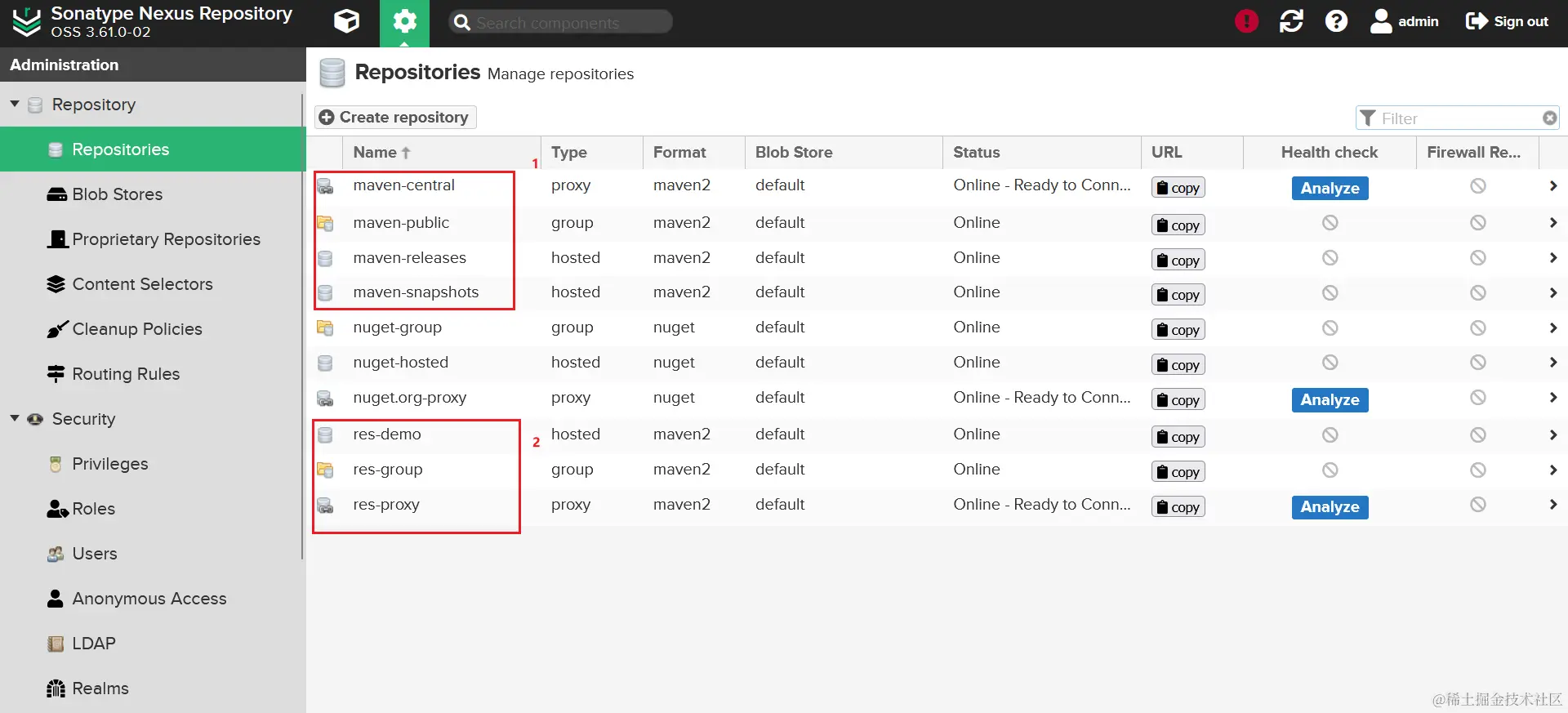The height and width of the screenshot is (713, 1568).
Task: Expand maven-public row details arrow
Action: [x=1552, y=222]
